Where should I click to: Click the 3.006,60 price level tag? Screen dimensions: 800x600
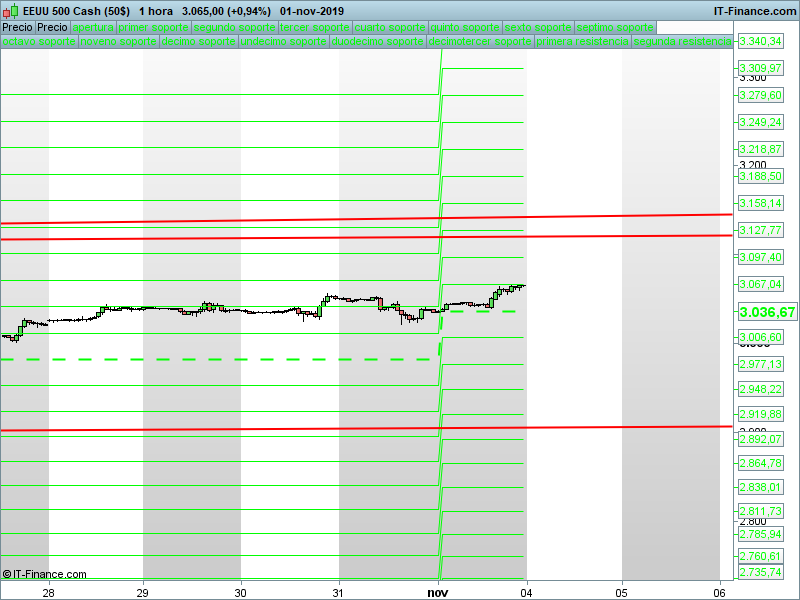click(761, 337)
